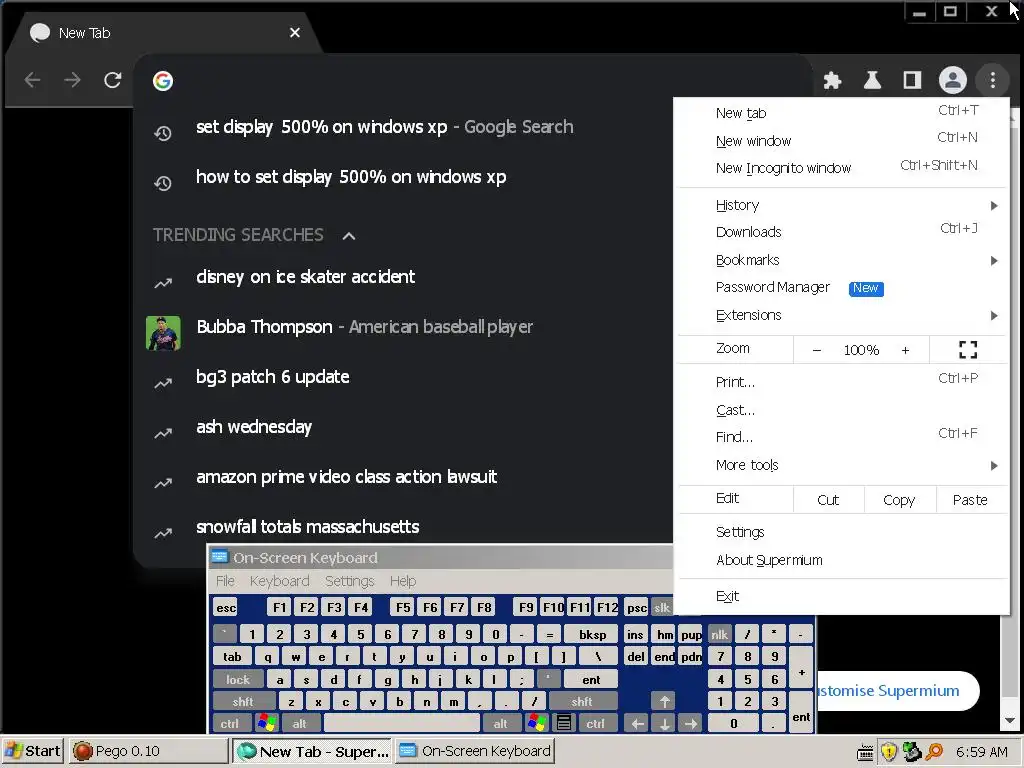
Task: Click the Customise Supermium button
Action: [897, 691]
